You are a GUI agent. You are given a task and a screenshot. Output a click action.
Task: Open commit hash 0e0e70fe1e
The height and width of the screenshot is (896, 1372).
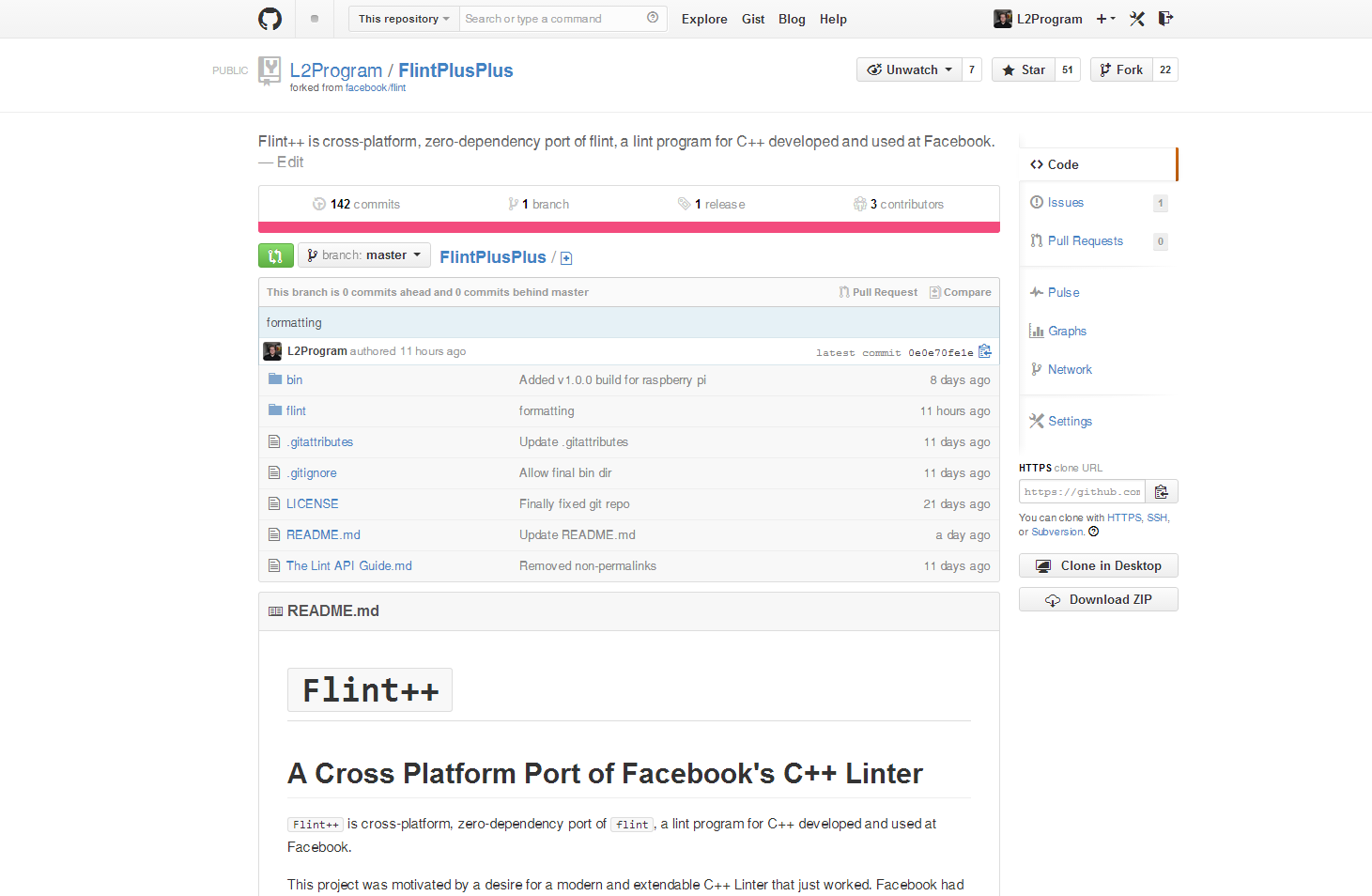point(940,352)
